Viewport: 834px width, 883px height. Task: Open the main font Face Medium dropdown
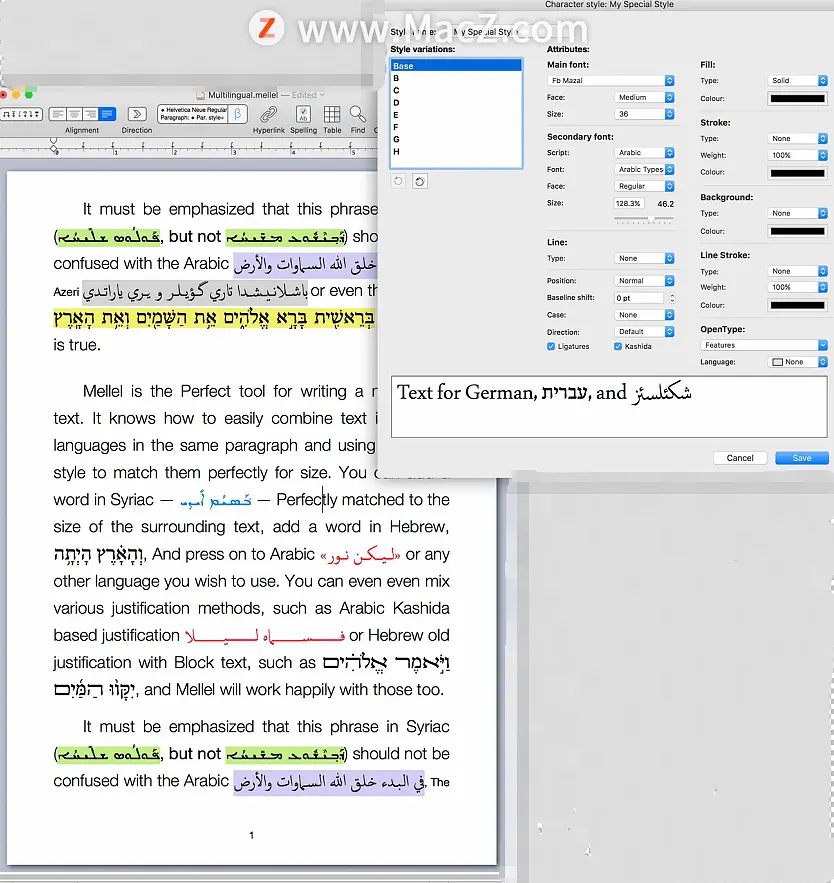pos(644,97)
